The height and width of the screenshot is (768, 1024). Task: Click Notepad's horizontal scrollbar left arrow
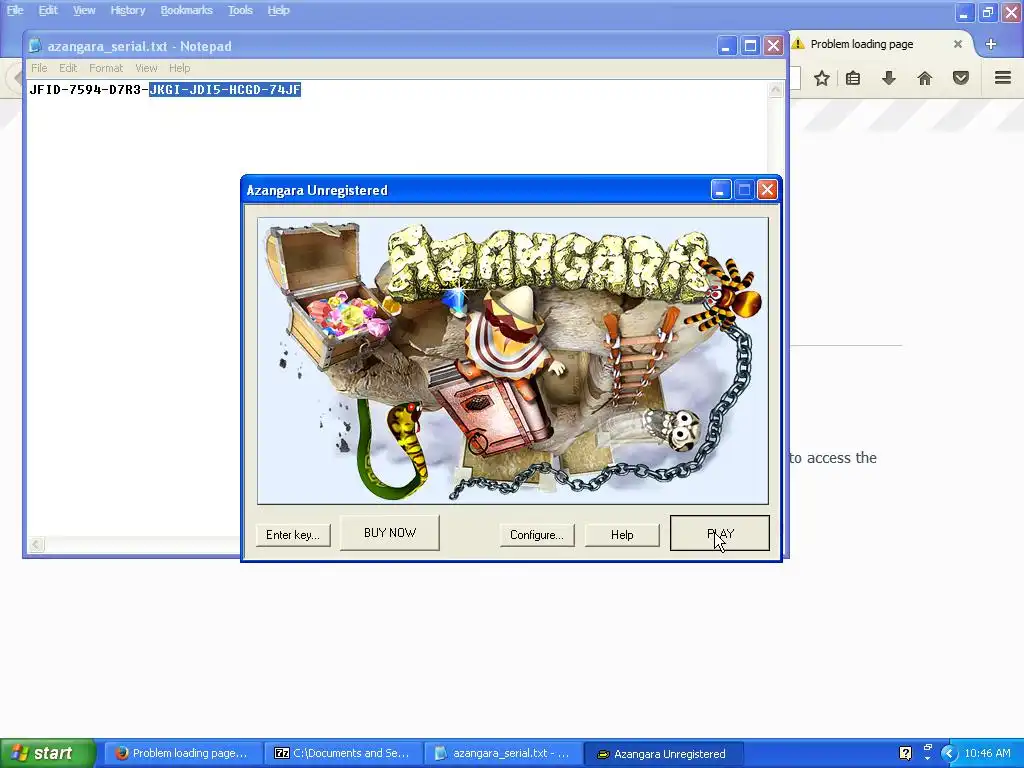(x=37, y=545)
